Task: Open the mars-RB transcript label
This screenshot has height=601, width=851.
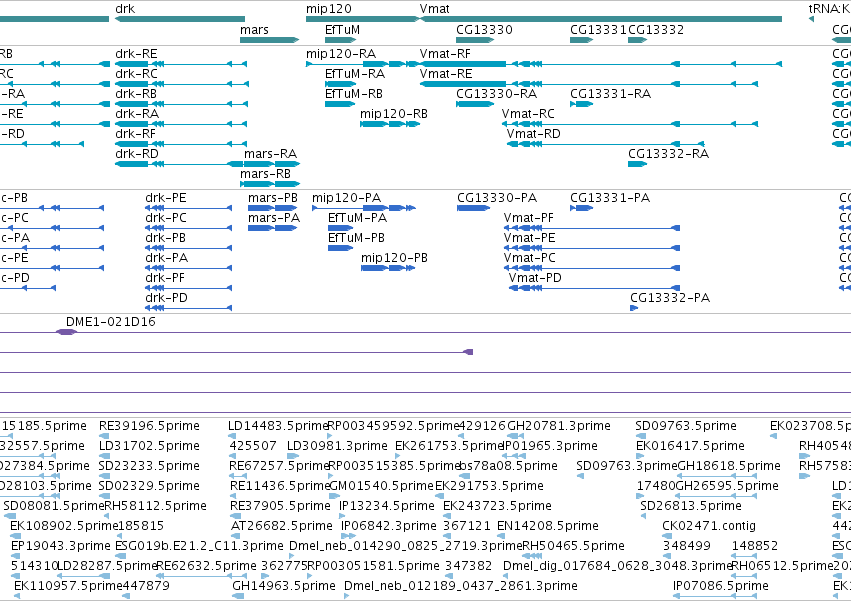Action: [x=265, y=174]
